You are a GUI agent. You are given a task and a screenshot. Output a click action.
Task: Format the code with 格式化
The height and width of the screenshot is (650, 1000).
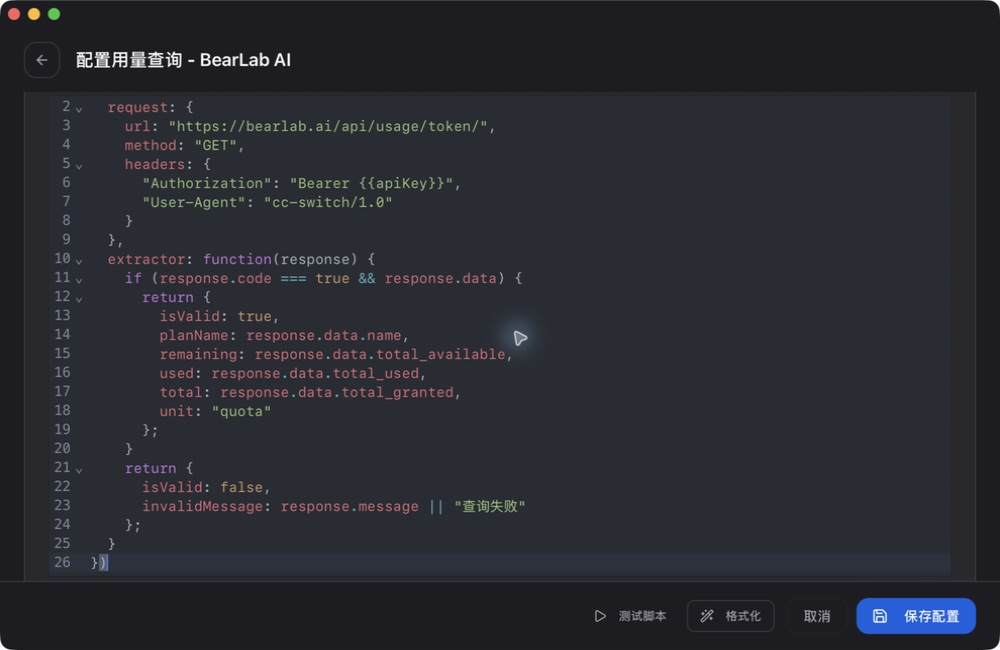click(730, 616)
